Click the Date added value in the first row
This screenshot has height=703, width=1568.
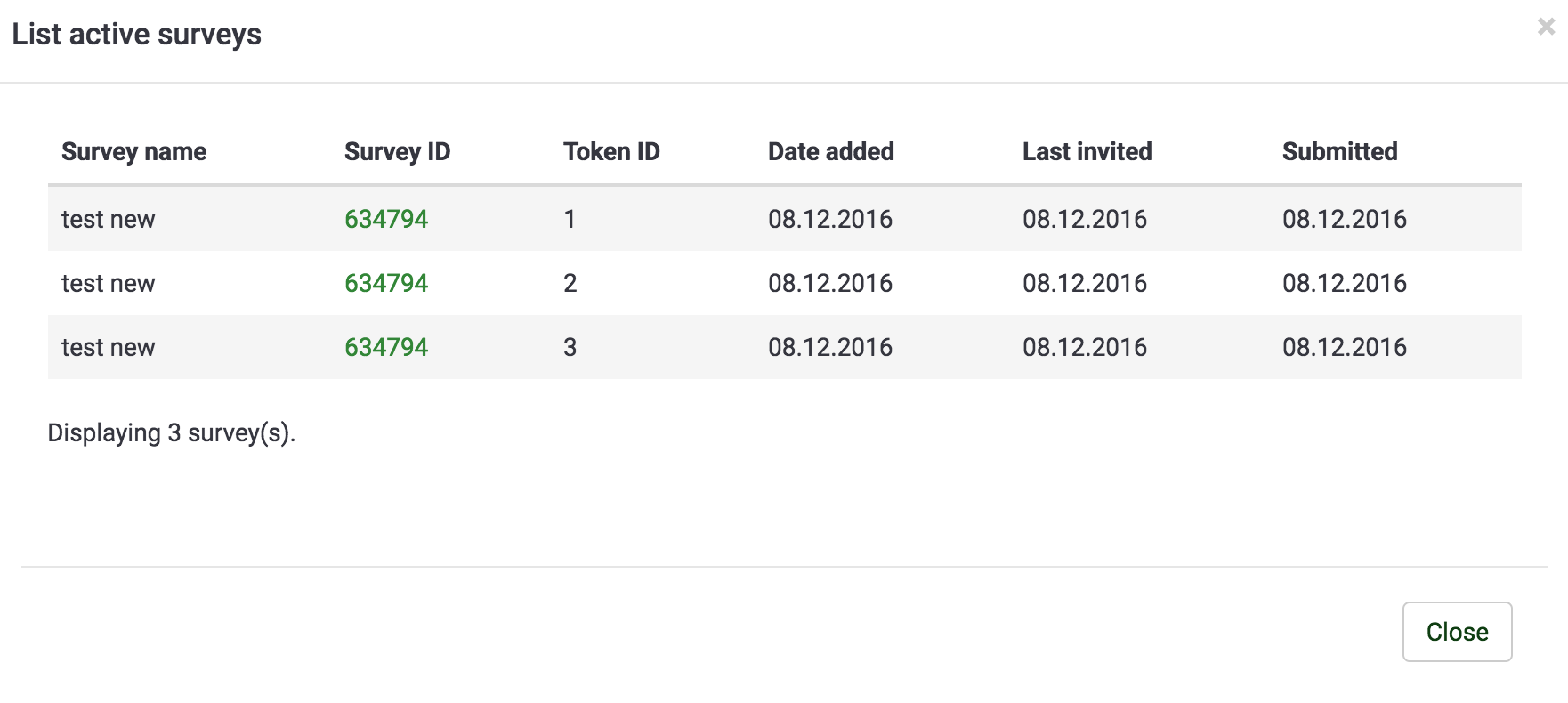(x=829, y=219)
